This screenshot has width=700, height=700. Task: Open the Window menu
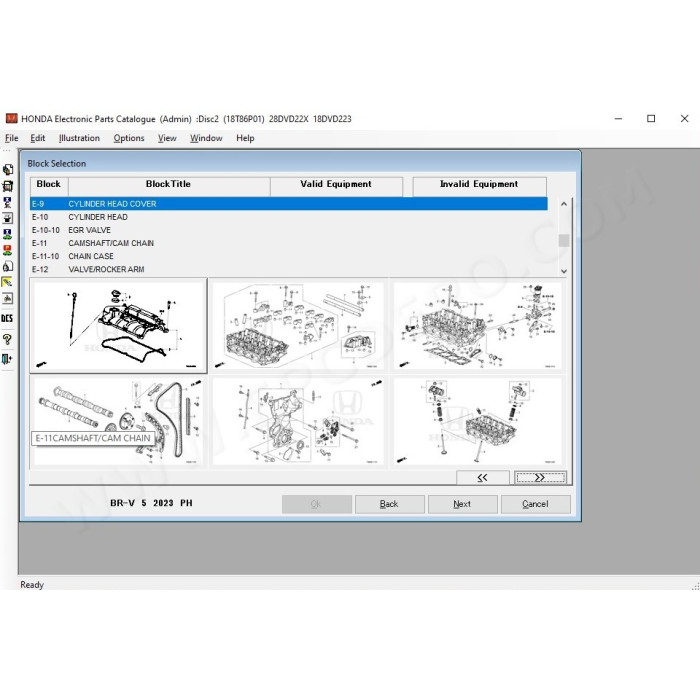click(206, 138)
